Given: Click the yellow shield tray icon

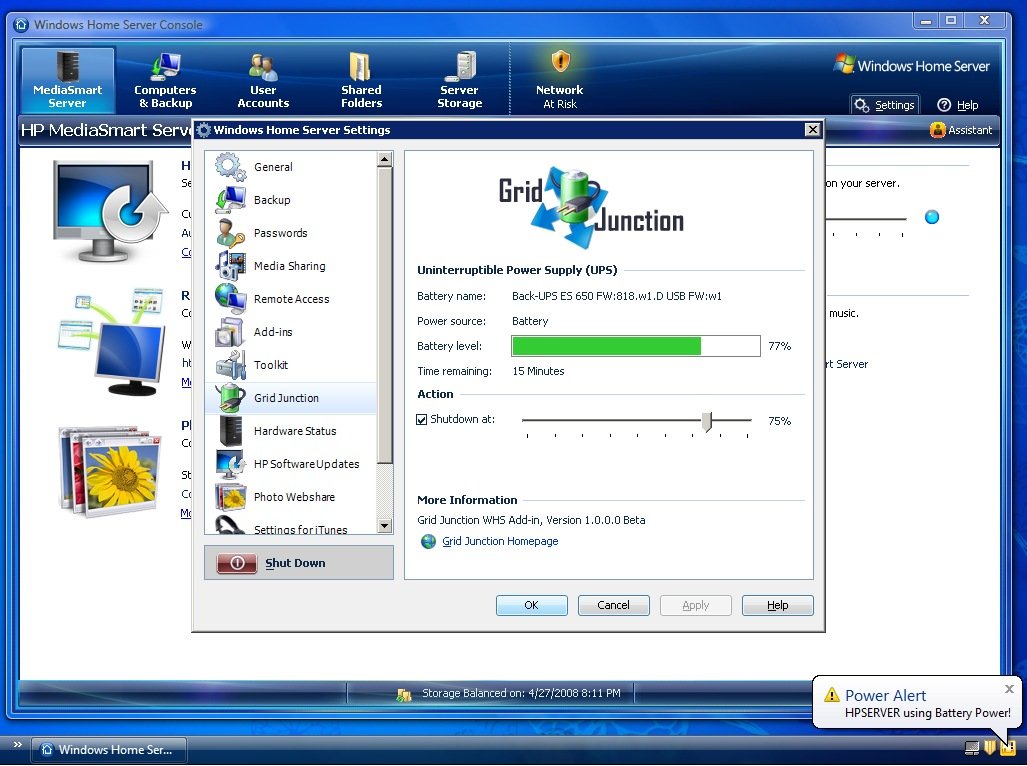Looking at the screenshot, I should [990, 747].
